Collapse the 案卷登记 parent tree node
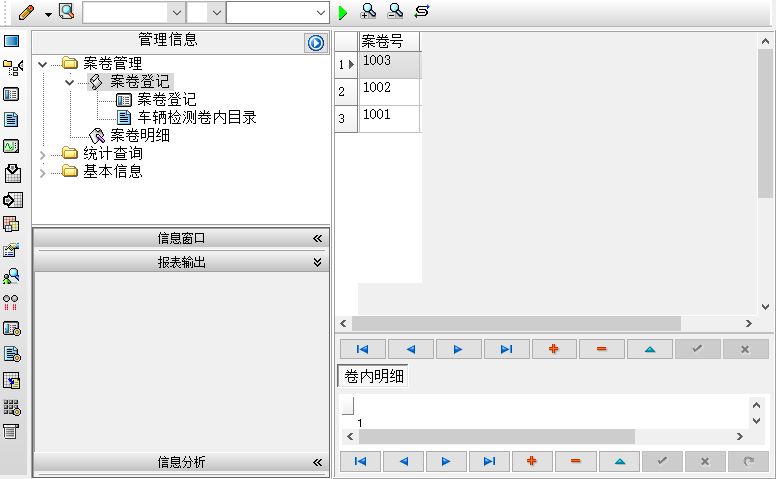The width and height of the screenshot is (776, 479). tap(70, 82)
